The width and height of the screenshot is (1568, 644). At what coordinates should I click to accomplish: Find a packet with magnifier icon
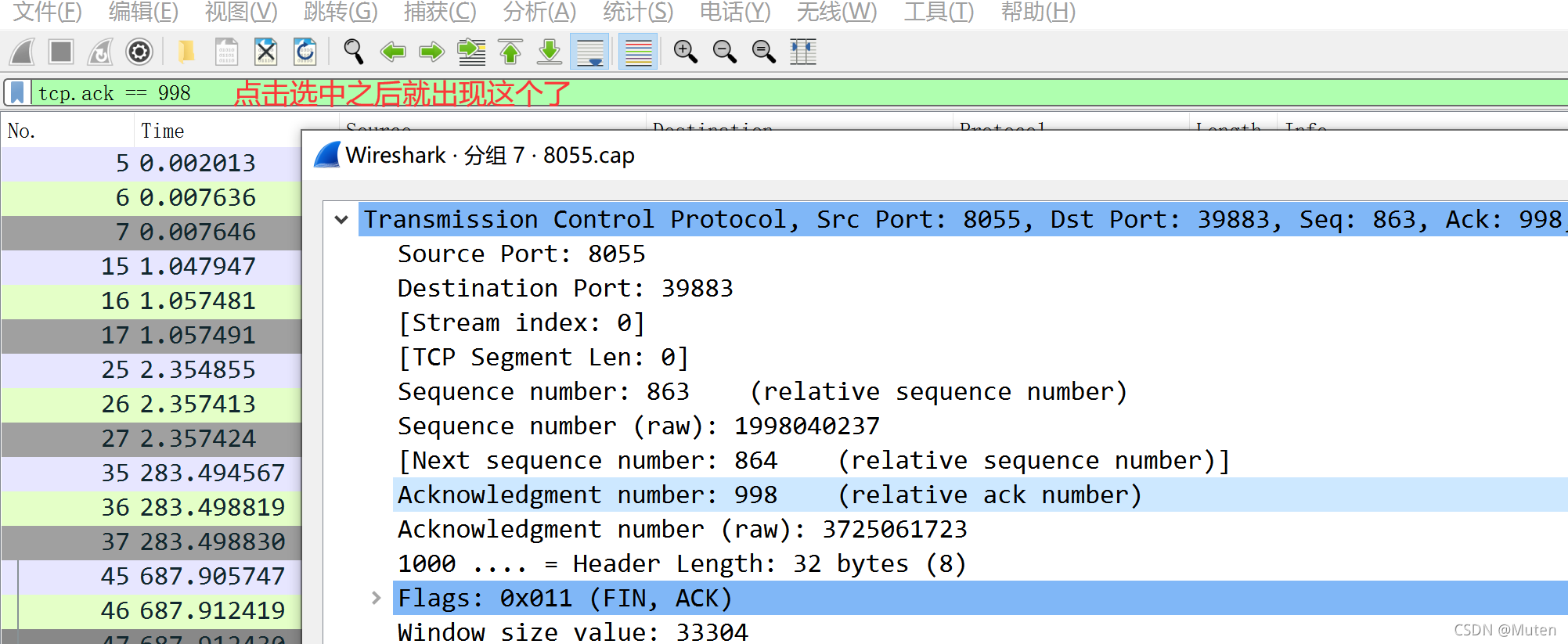[354, 52]
